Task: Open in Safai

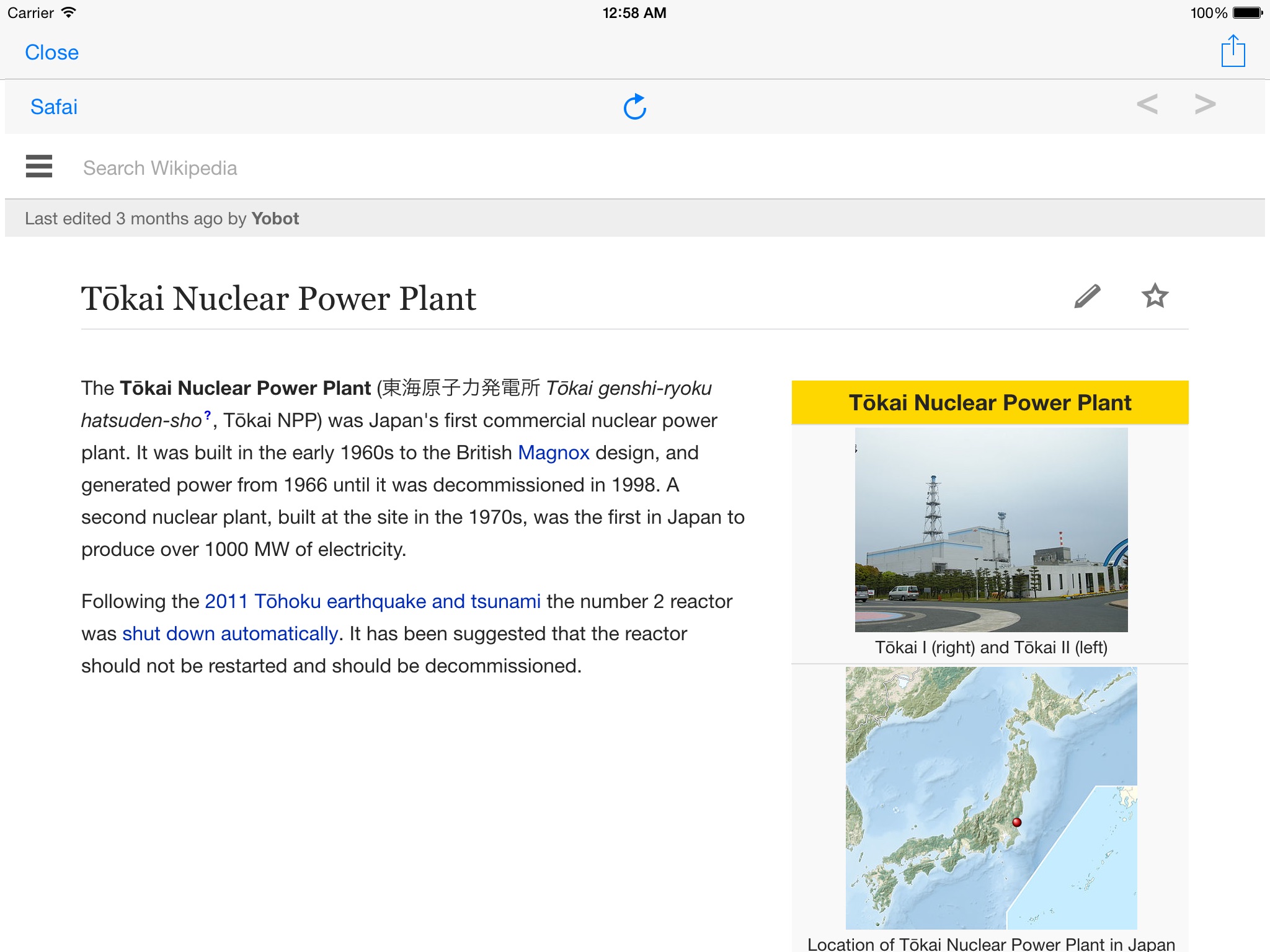Action: 54,107
